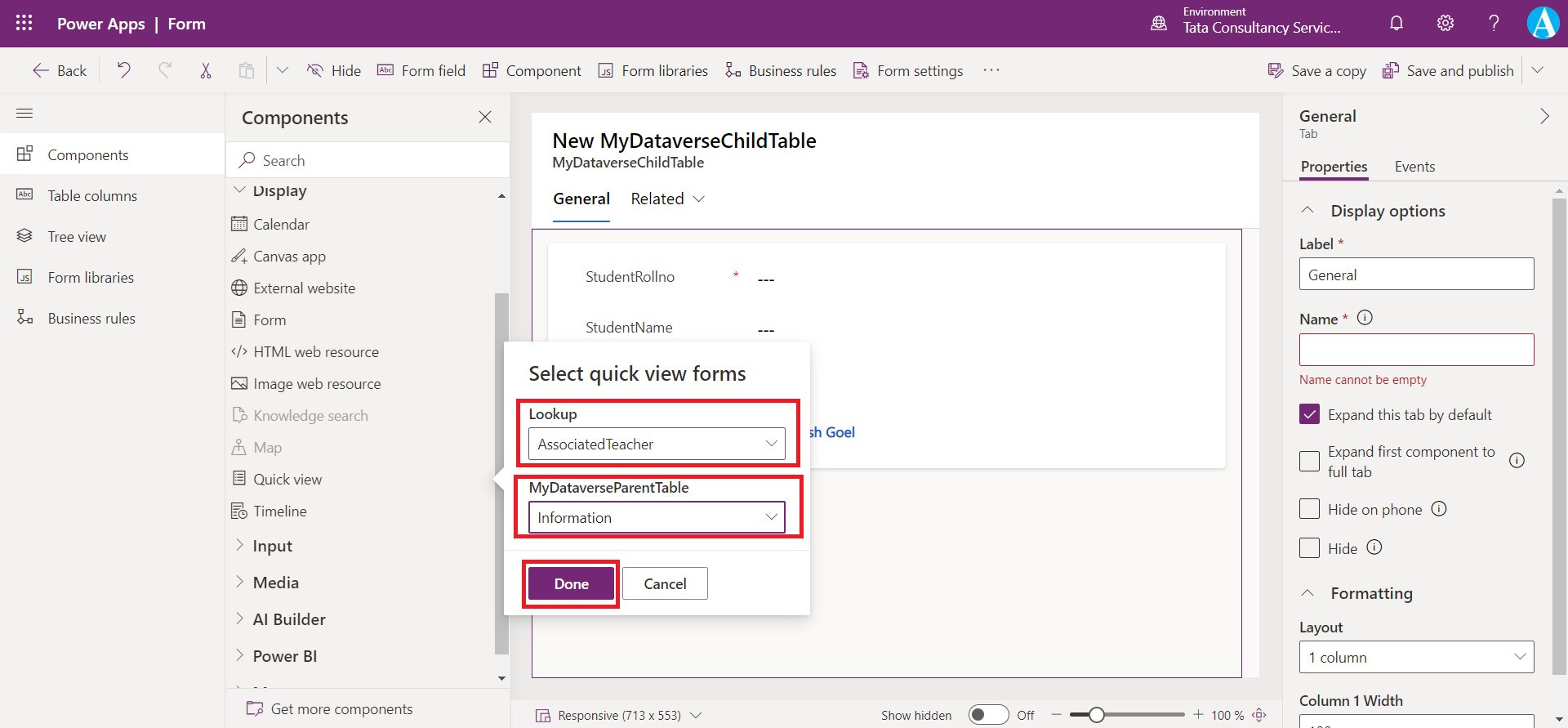Image resolution: width=1568 pixels, height=728 pixels.
Task: Collapse the left navigation hamburger menu
Action: (x=24, y=114)
